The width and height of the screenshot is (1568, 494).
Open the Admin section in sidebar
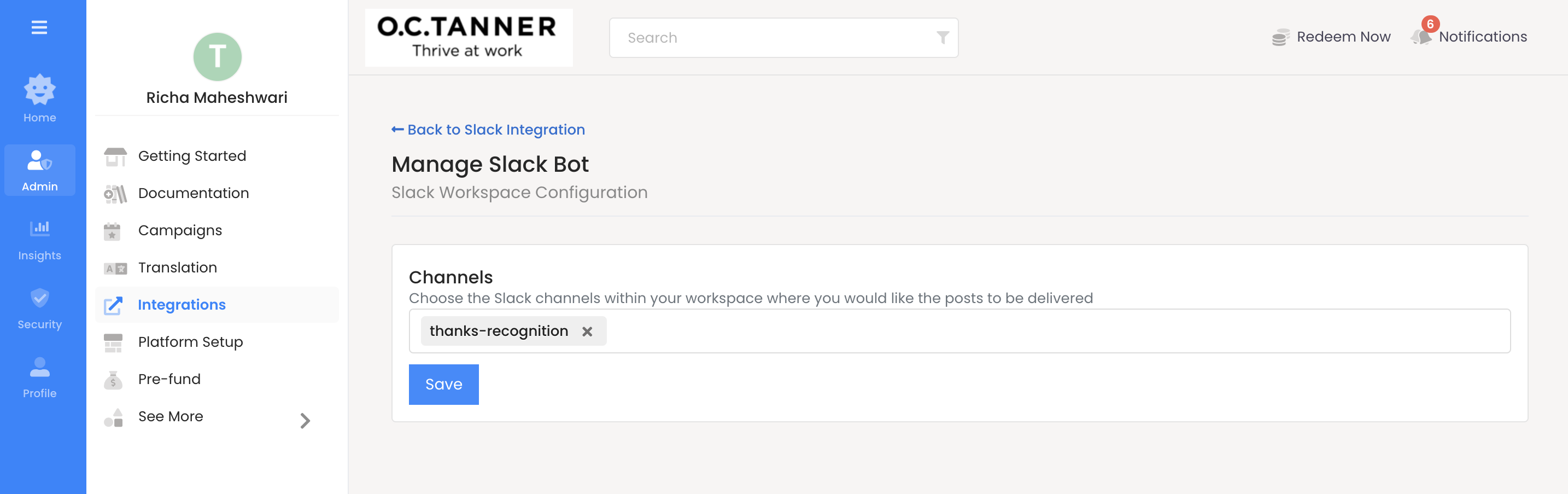[39, 170]
